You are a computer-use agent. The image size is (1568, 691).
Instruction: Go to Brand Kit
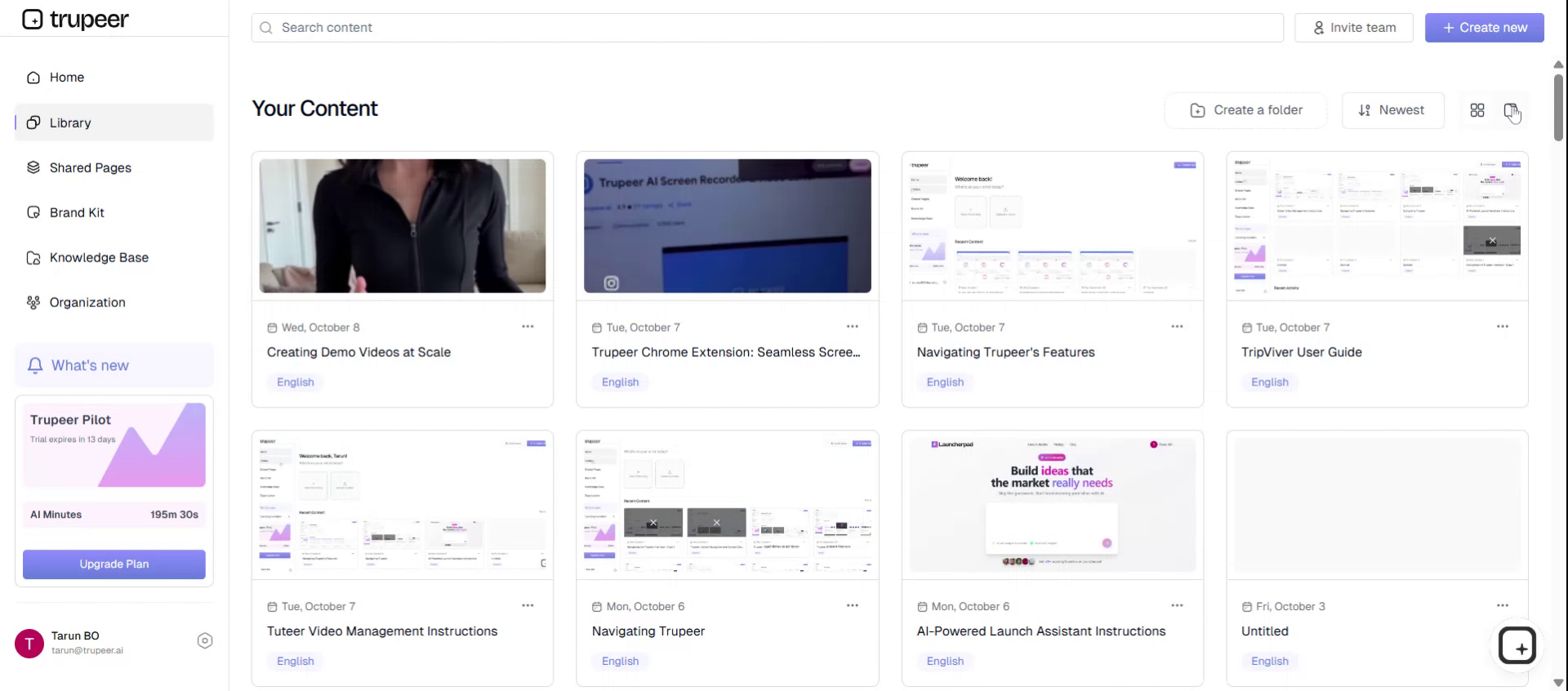pos(114,212)
